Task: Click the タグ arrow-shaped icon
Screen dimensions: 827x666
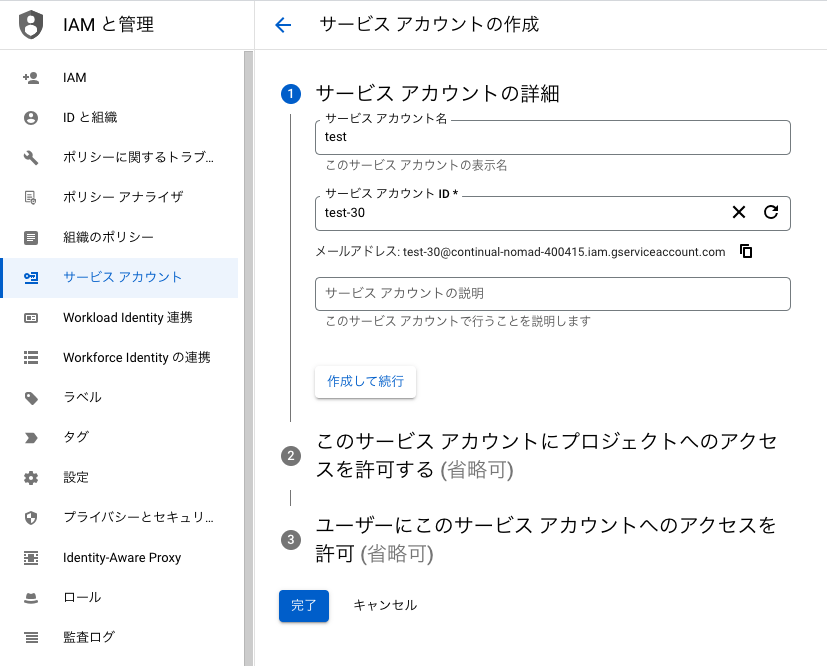Action: [x=31, y=438]
